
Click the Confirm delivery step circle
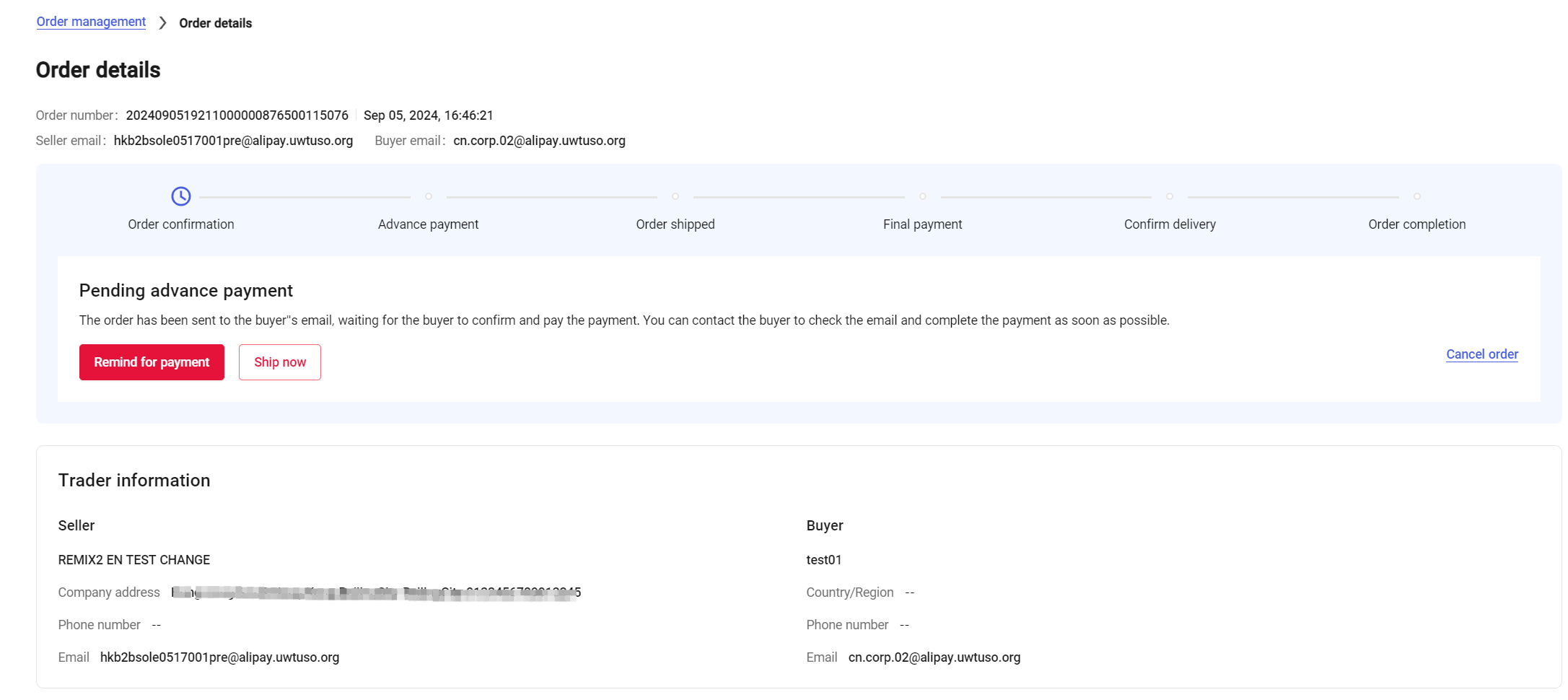pyautogui.click(x=1170, y=196)
